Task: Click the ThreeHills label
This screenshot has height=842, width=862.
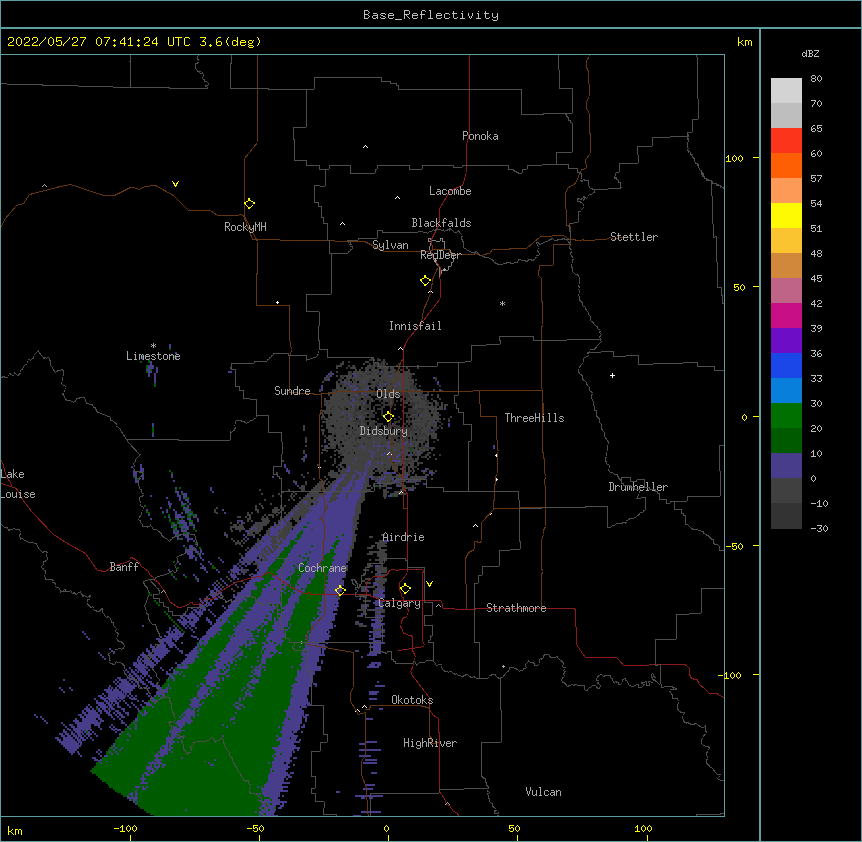Action: pos(534,418)
